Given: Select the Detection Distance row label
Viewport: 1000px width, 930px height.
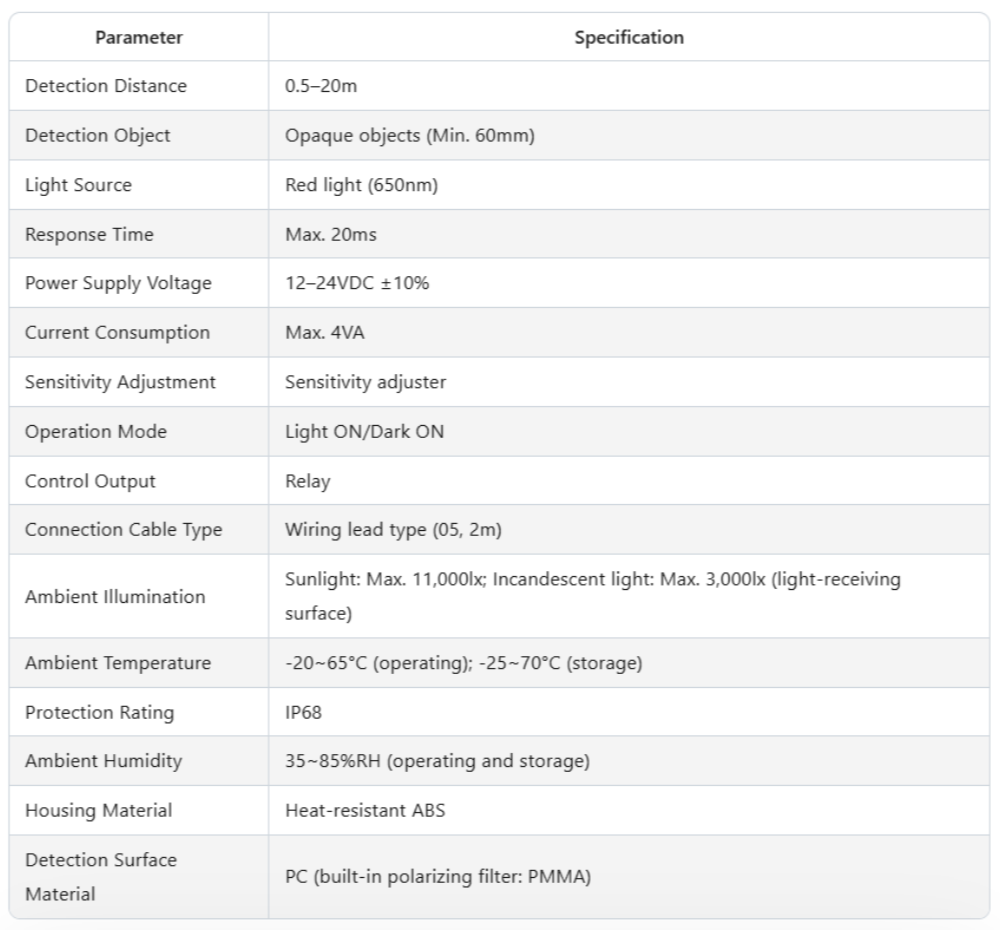Looking at the screenshot, I should 106,86.
